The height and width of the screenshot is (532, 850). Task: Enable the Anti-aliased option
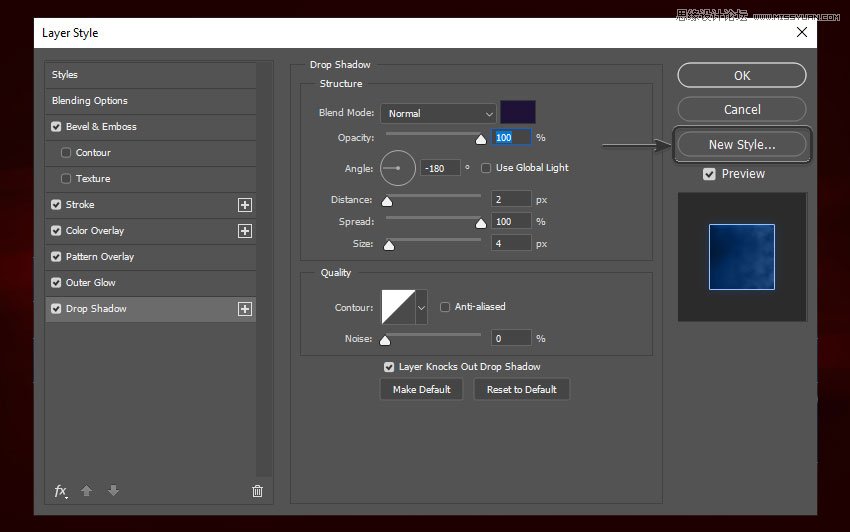click(445, 307)
